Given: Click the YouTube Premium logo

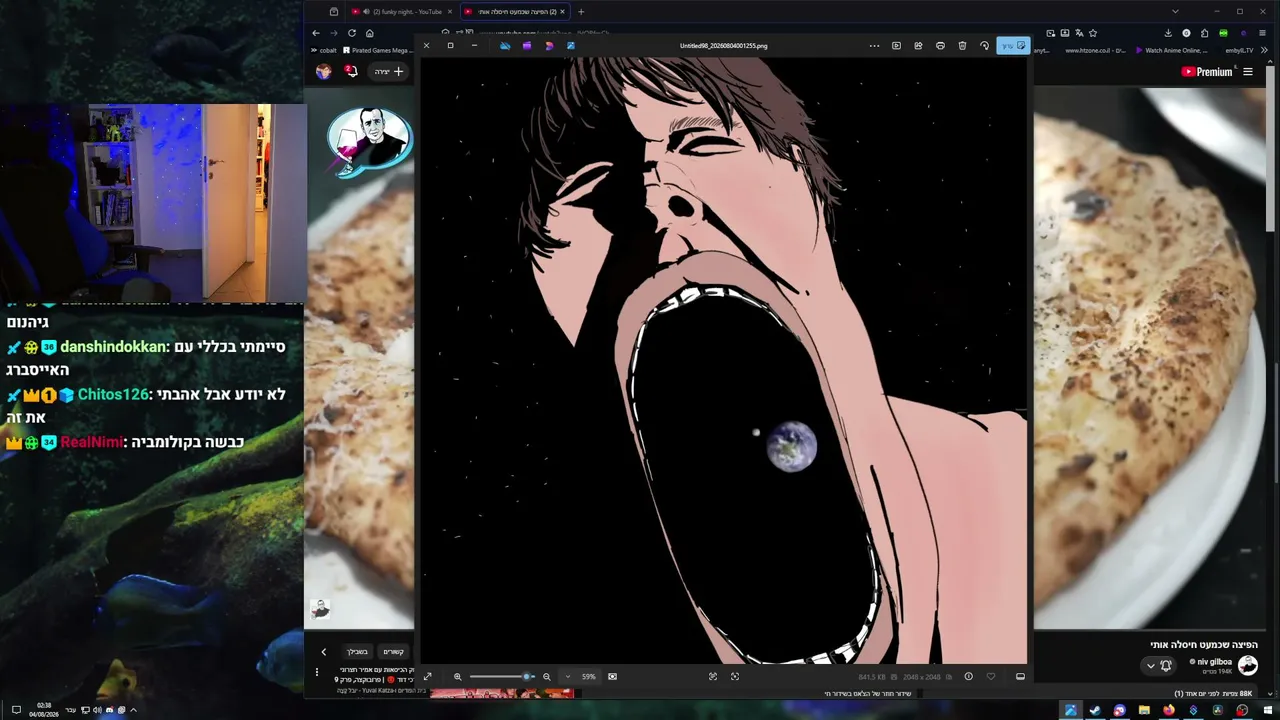Looking at the screenshot, I should coord(1207,72).
